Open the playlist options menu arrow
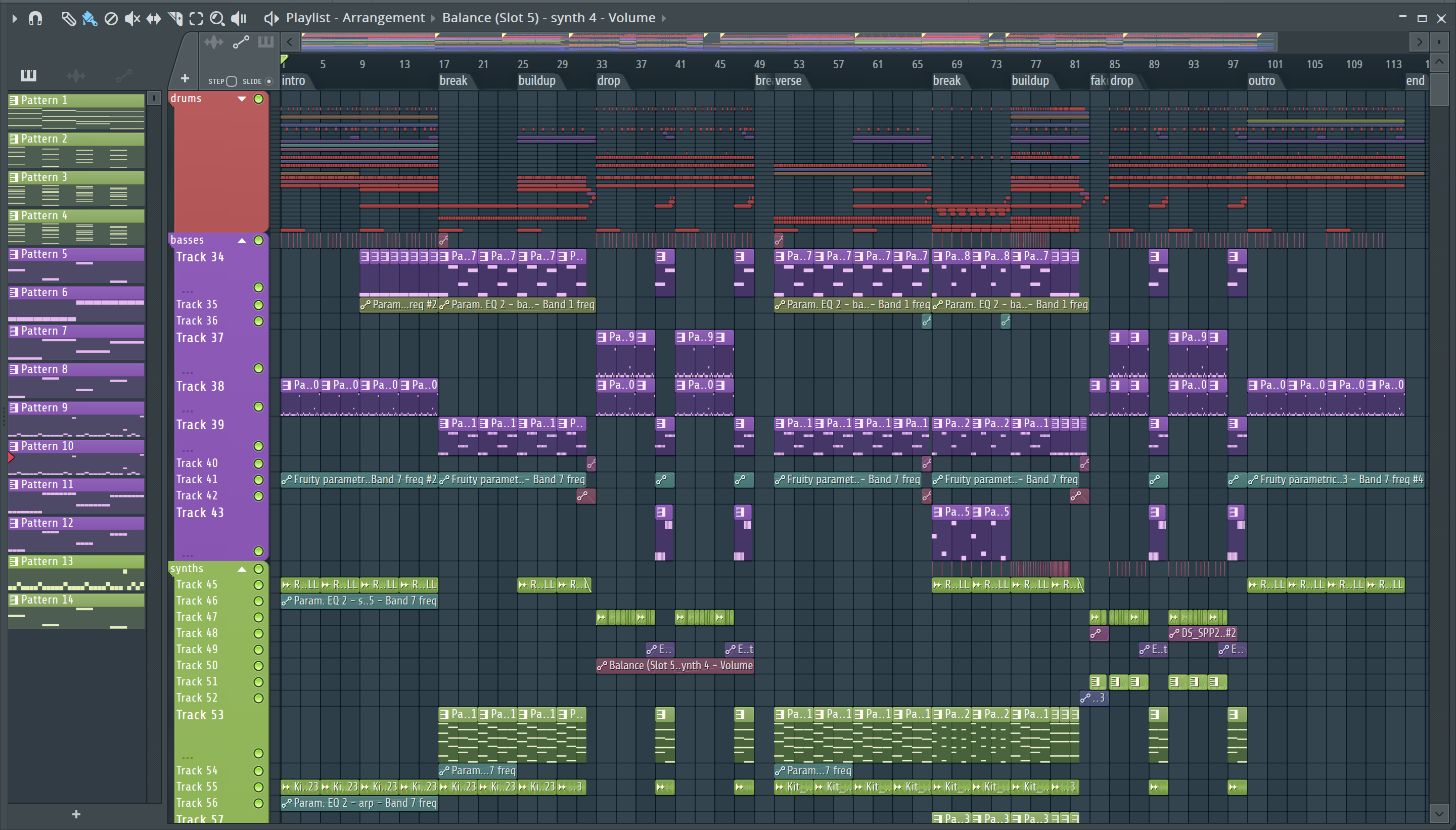 click(x=15, y=18)
